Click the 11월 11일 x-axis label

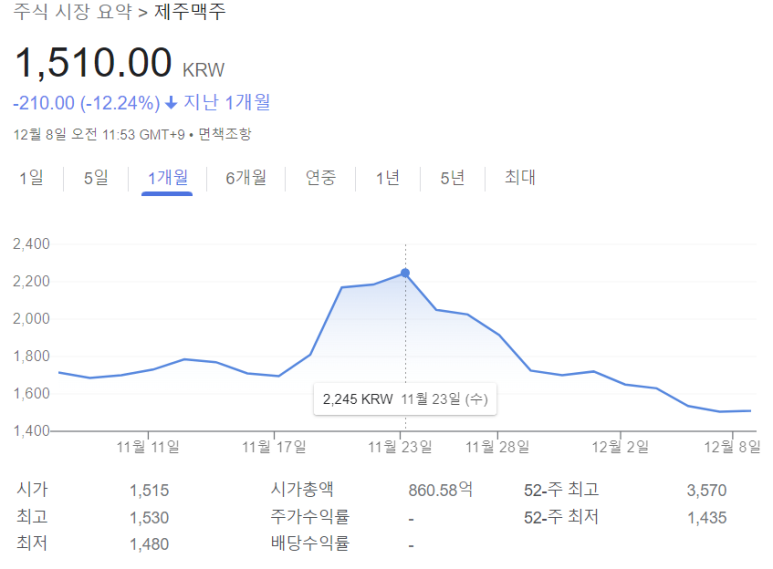[148, 447]
